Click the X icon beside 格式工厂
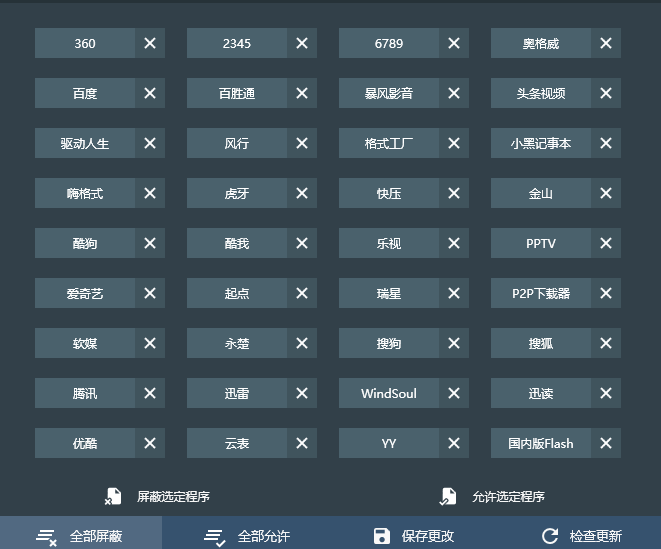This screenshot has height=549, width=661. (x=454, y=143)
